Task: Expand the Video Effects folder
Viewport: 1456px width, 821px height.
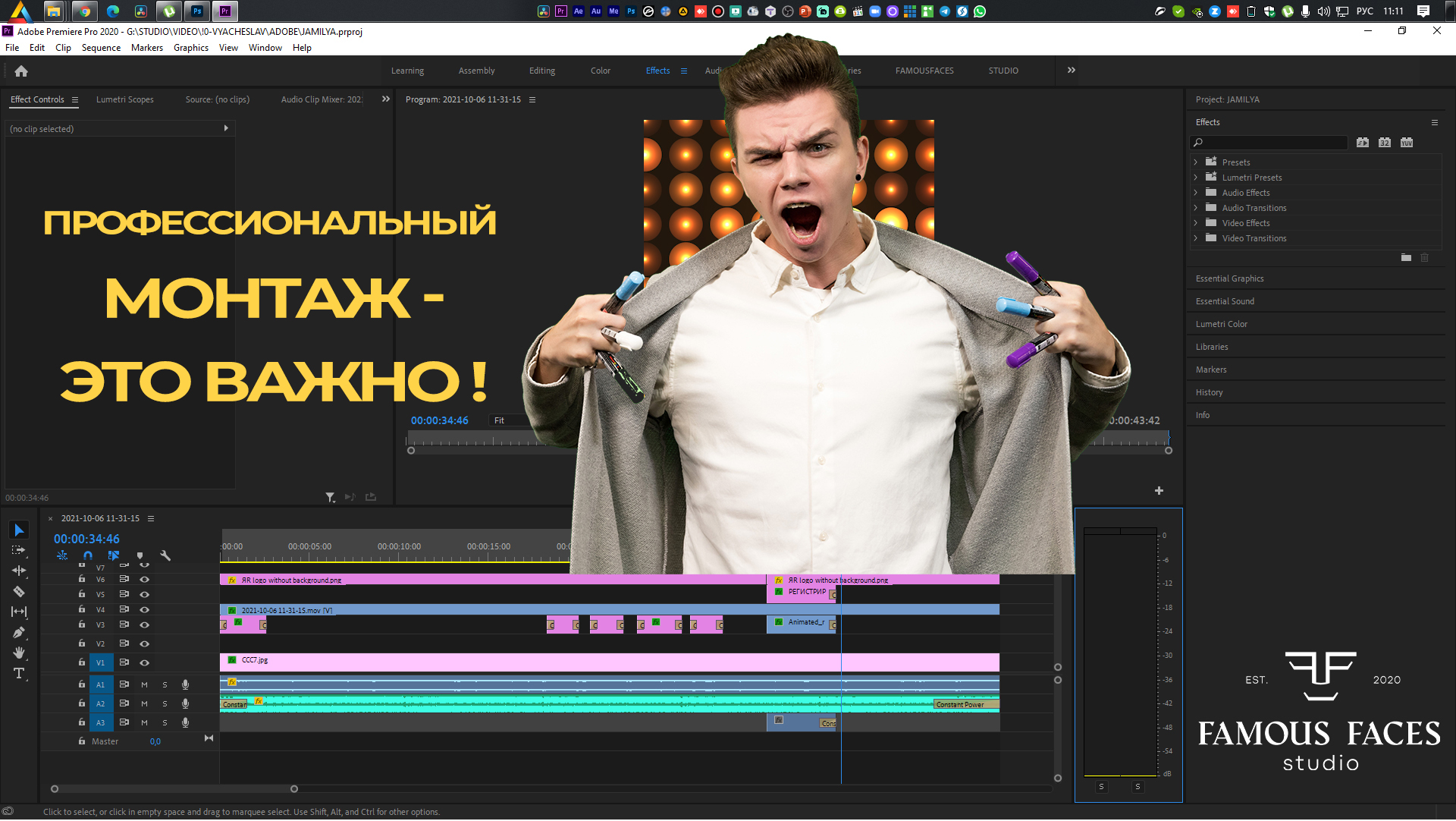Action: click(1195, 223)
